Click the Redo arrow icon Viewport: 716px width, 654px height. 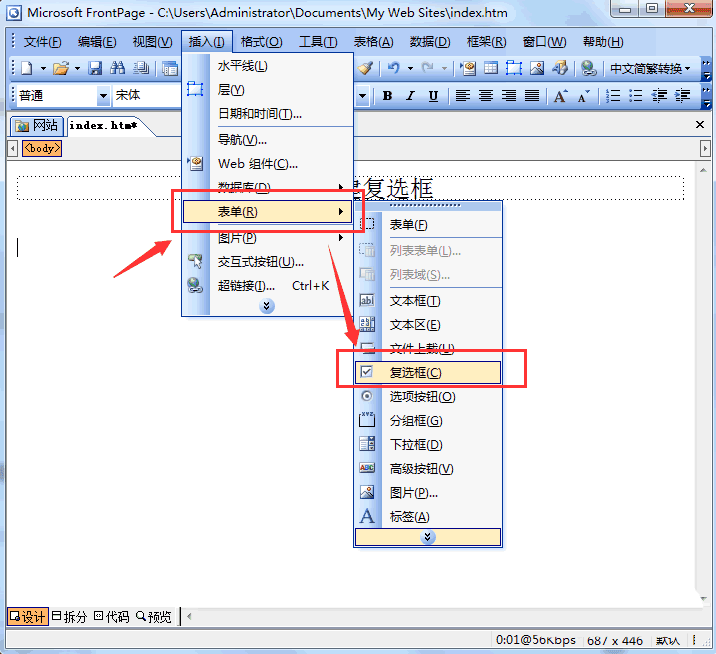pyautogui.click(x=427, y=69)
